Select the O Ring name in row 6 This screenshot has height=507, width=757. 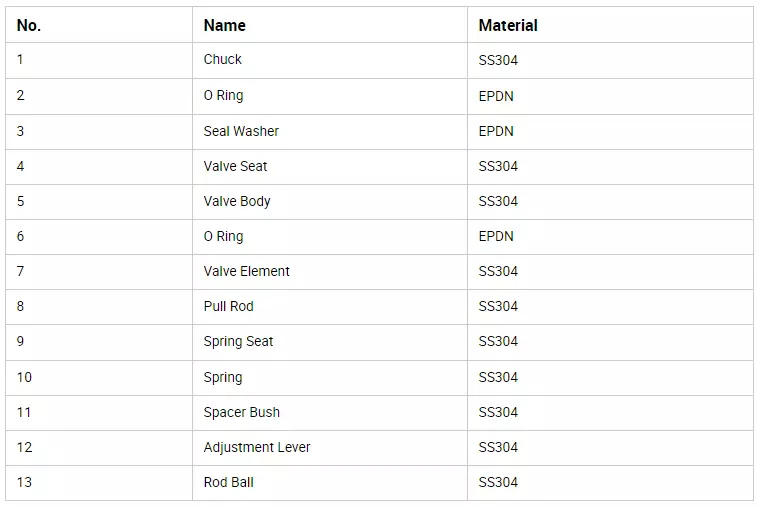click(x=223, y=236)
